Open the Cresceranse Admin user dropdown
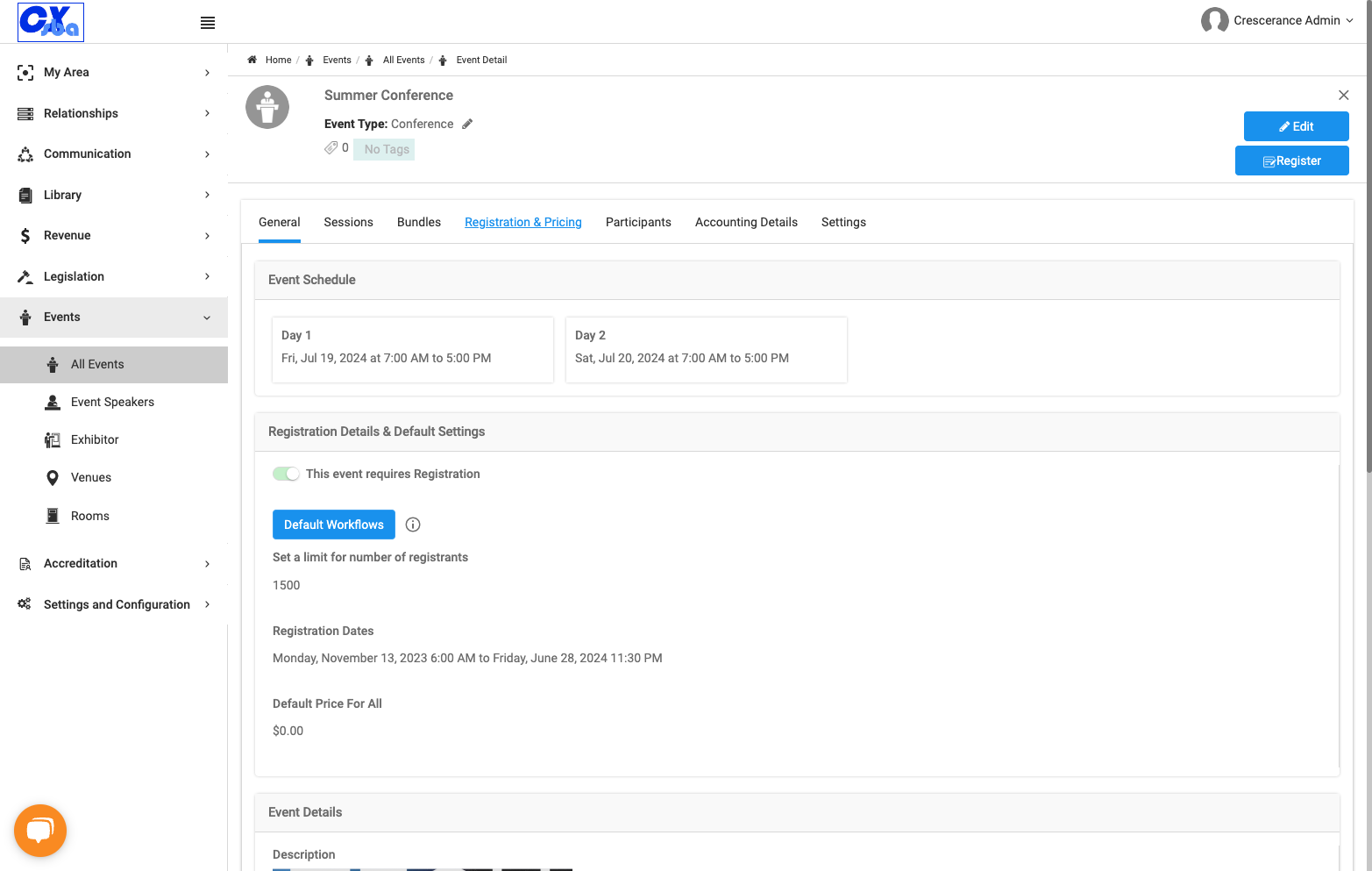Image resolution: width=1372 pixels, height=871 pixels. coord(1278,20)
